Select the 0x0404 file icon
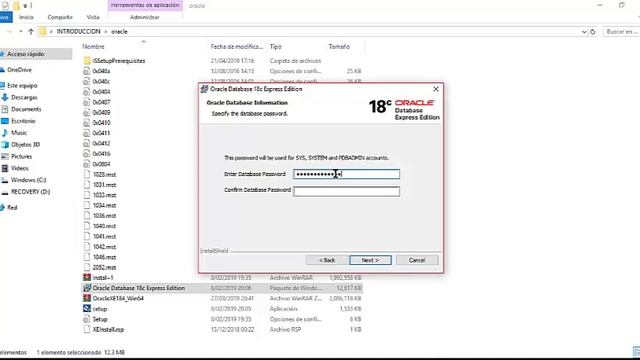 click(87, 92)
